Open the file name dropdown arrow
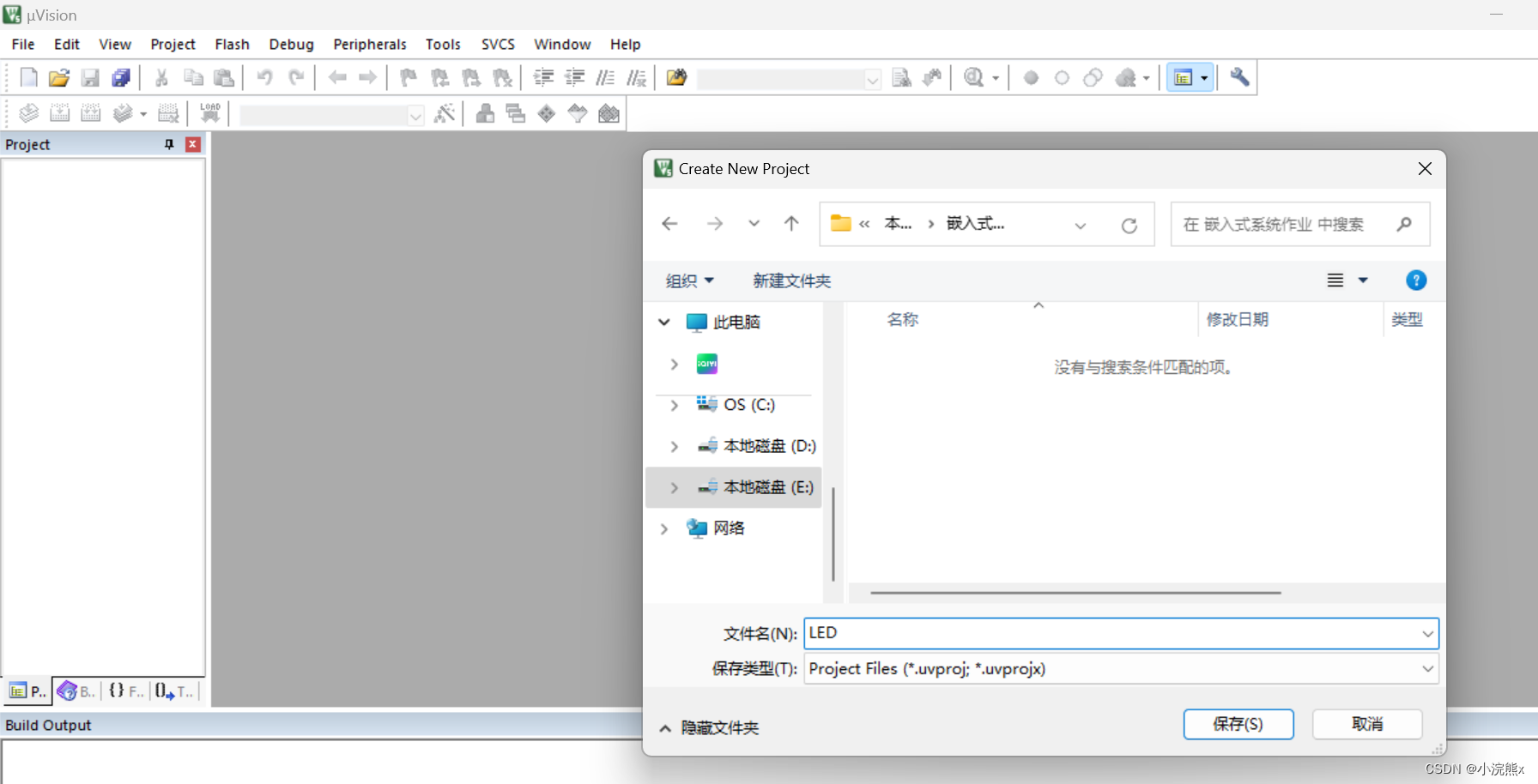 pyautogui.click(x=1427, y=634)
